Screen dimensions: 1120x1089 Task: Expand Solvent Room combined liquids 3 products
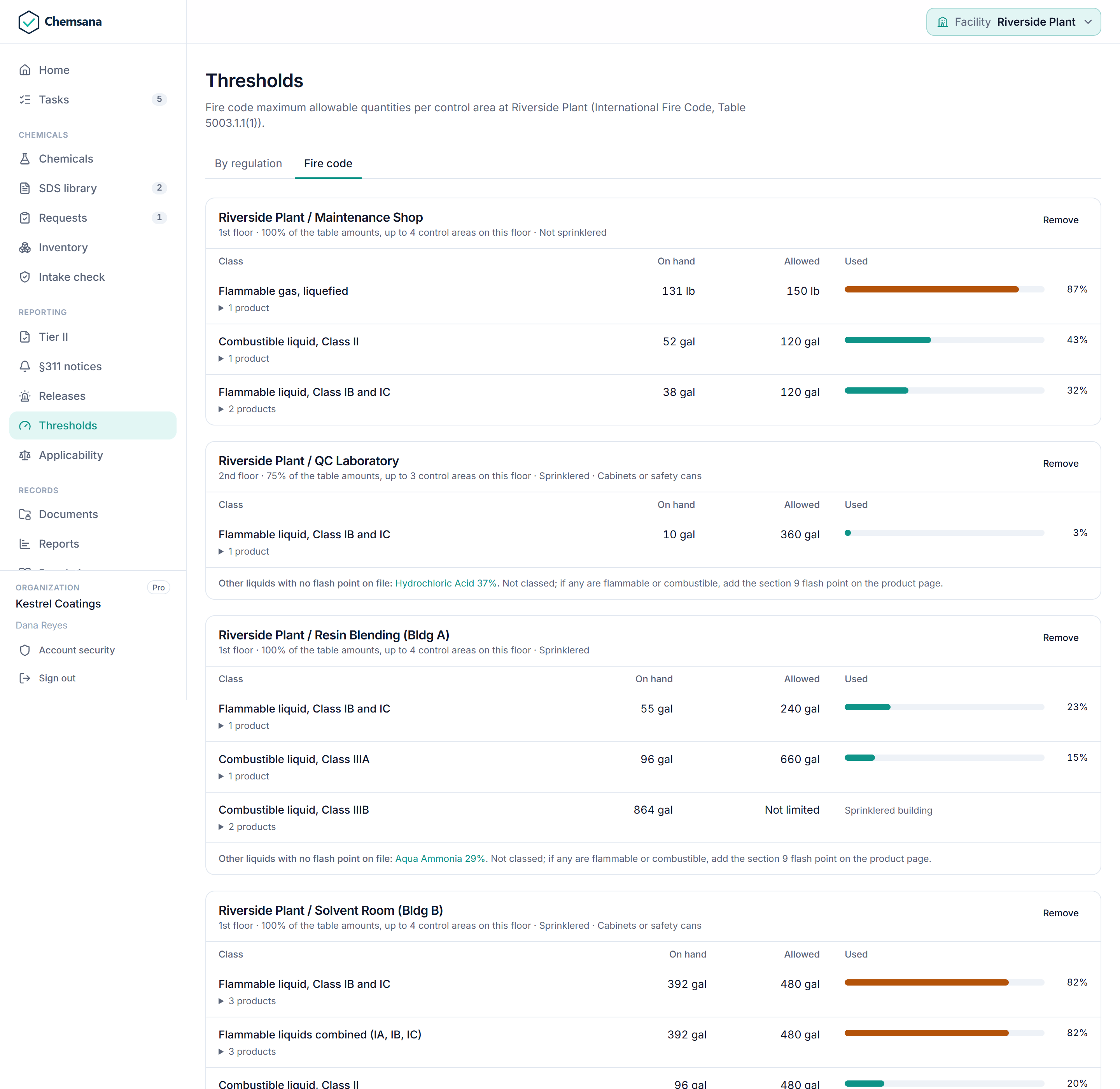[x=247, y=1051]
